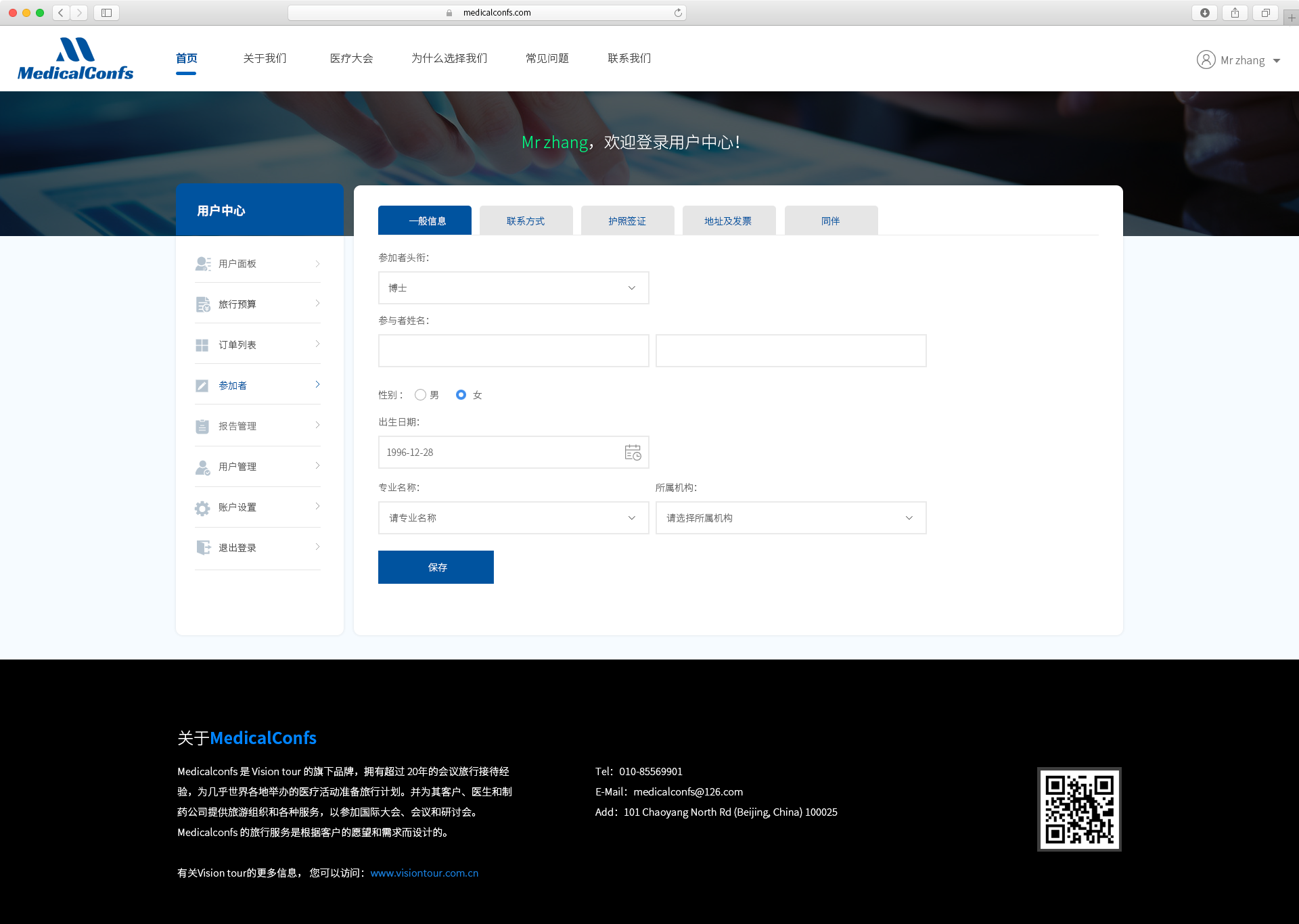Click the 用户面板 sidebar icon
Screen dimensions: 1299x924
click(x=202, y=264)
